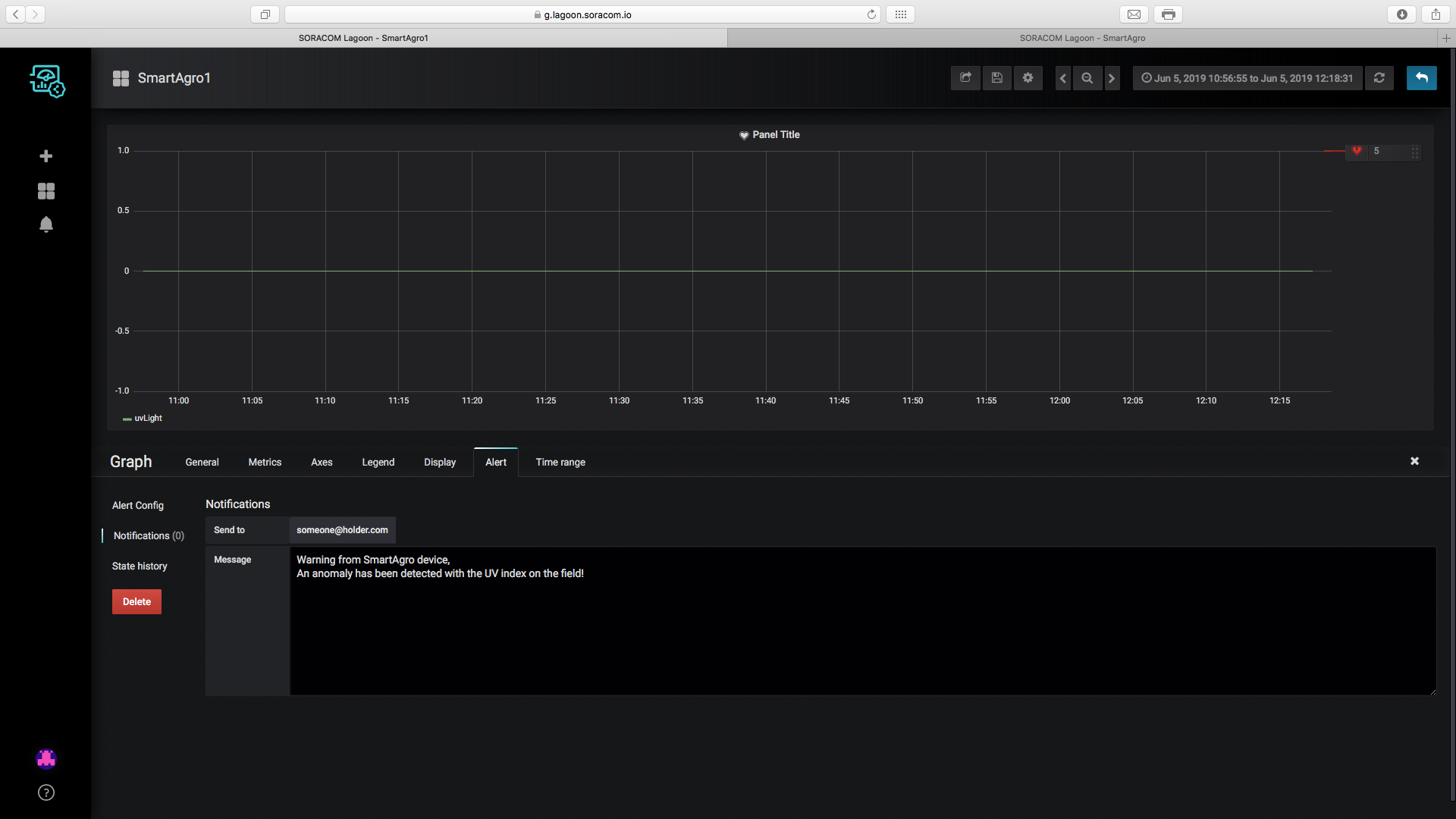Return to dashboard with back arrow button
The height and width of the screenshot is (819, 1456).
(1421, 78)
